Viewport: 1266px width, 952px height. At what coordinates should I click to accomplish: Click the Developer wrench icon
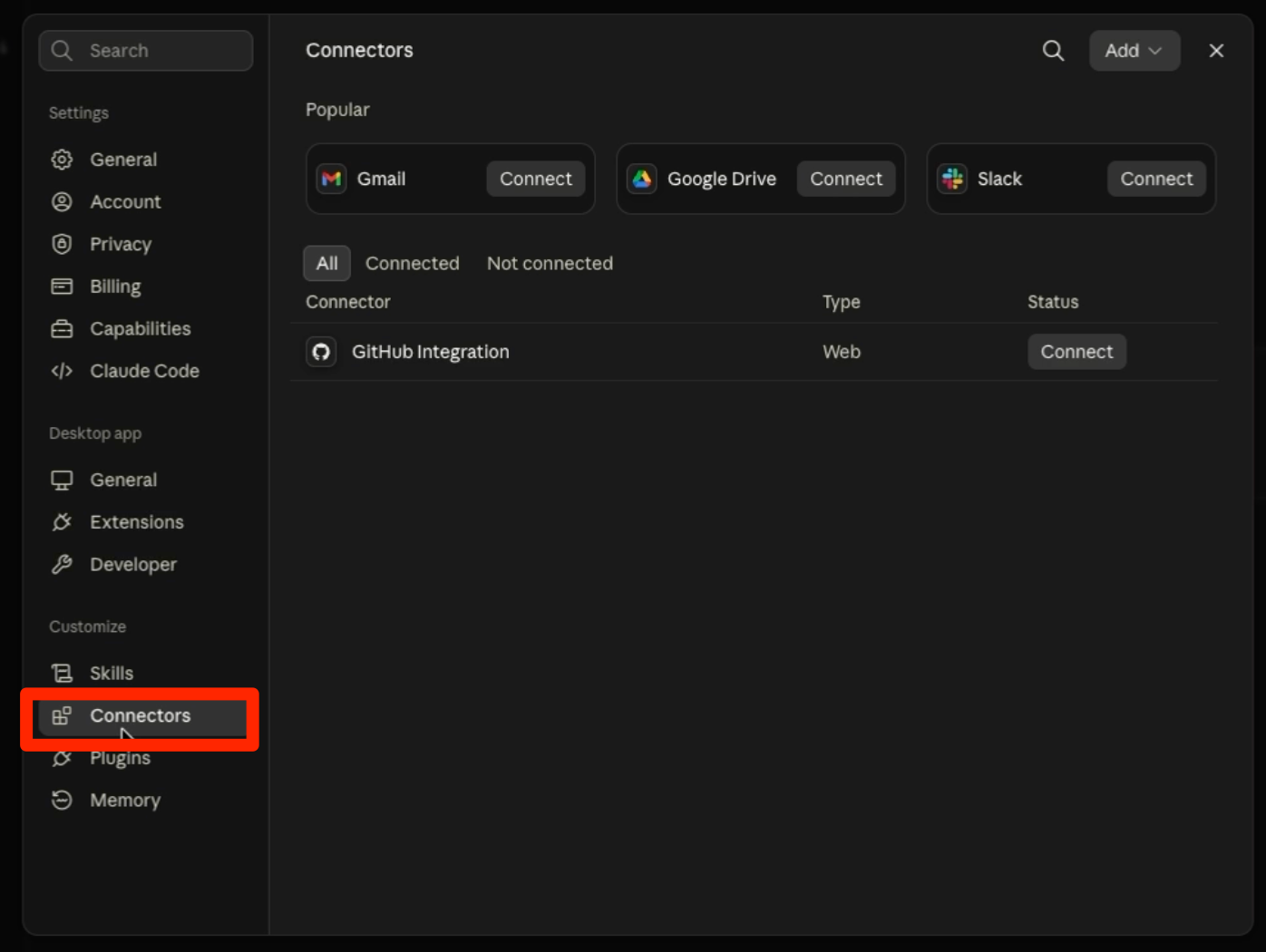tap(62, 564)
